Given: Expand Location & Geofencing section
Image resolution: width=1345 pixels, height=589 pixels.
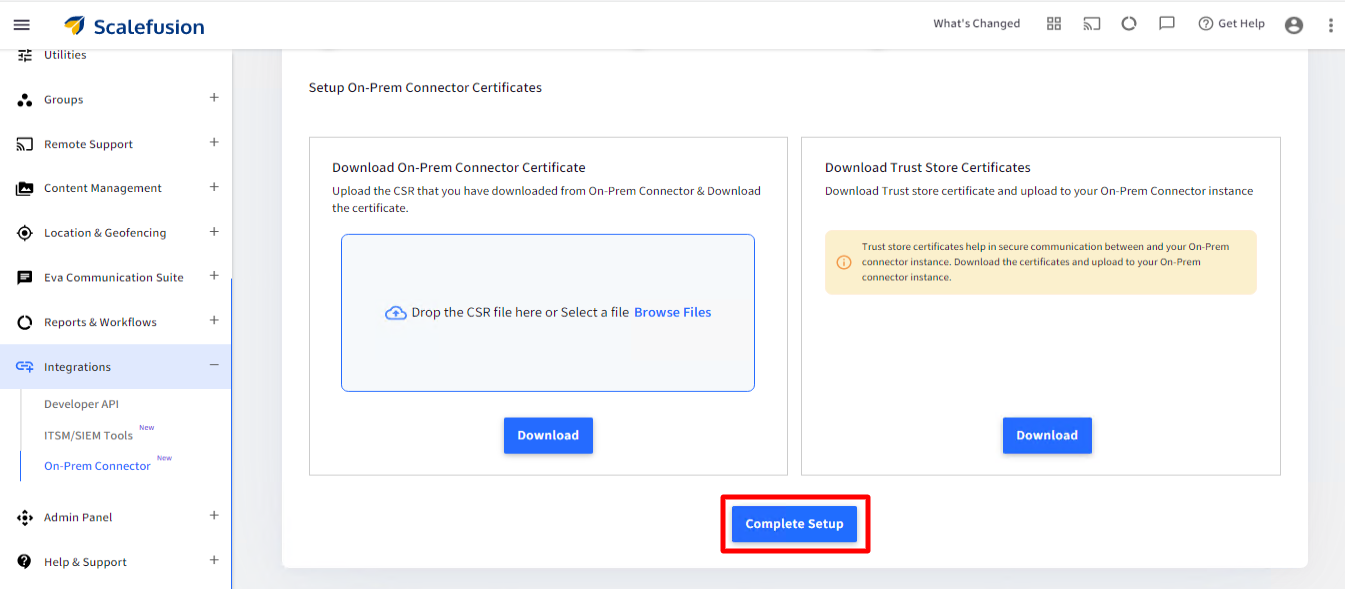Looking at the screenshot, I should click(x=214, y=231).
